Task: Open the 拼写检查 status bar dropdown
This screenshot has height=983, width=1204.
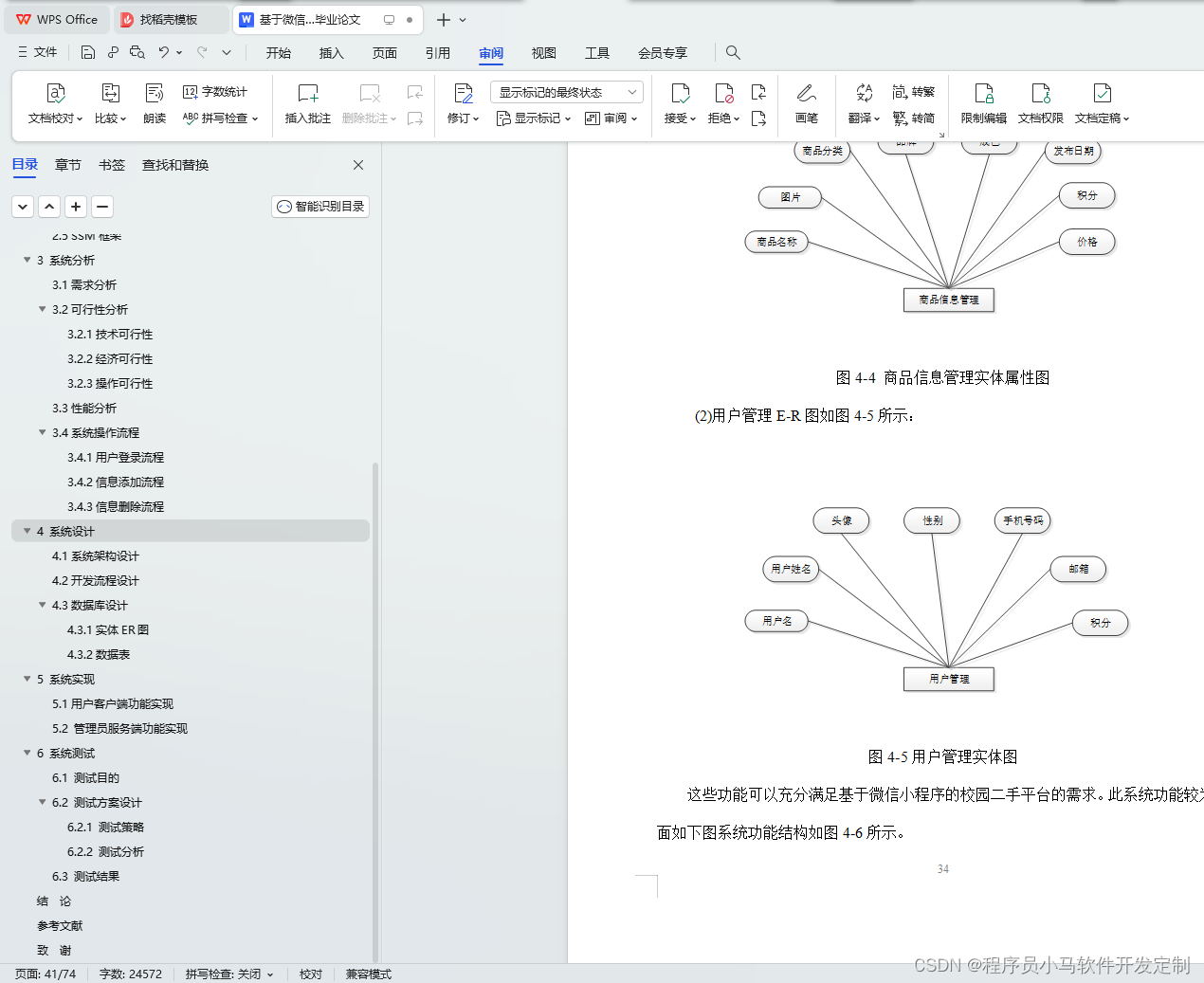Action: pyautogui.click(x=229, y=974)
